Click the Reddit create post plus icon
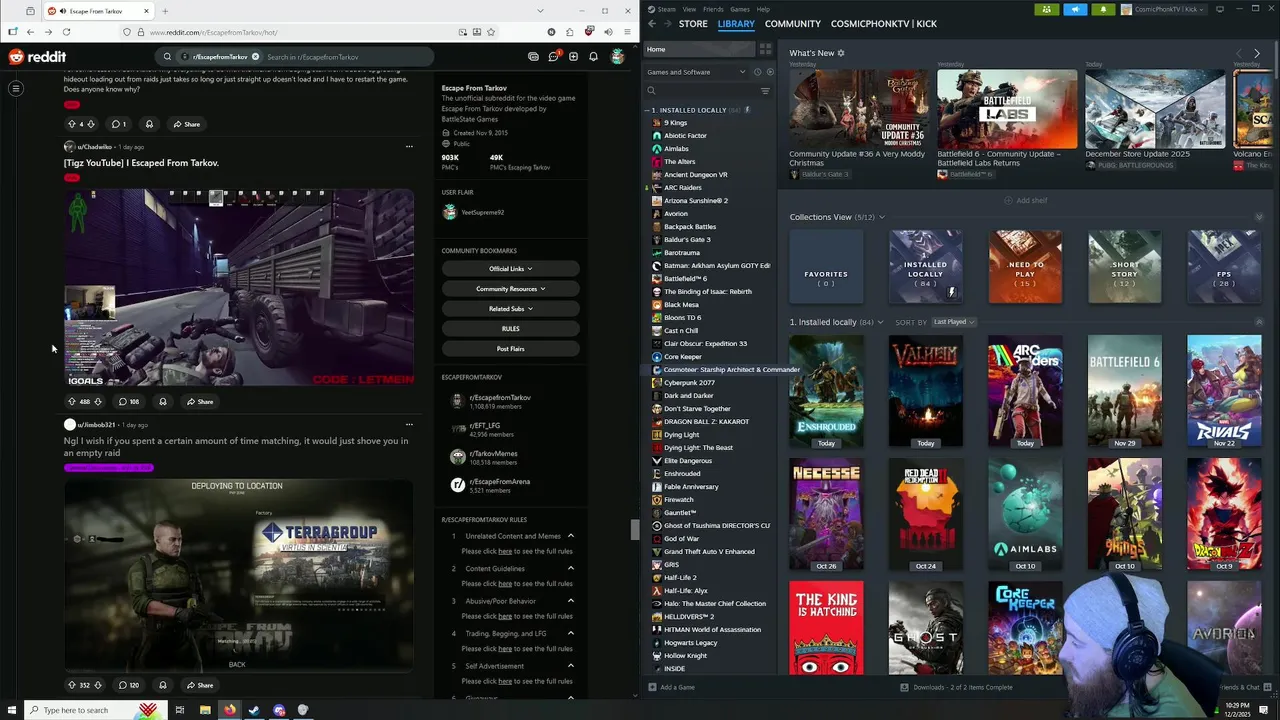 pyautogui.click(x=573, y=57)
